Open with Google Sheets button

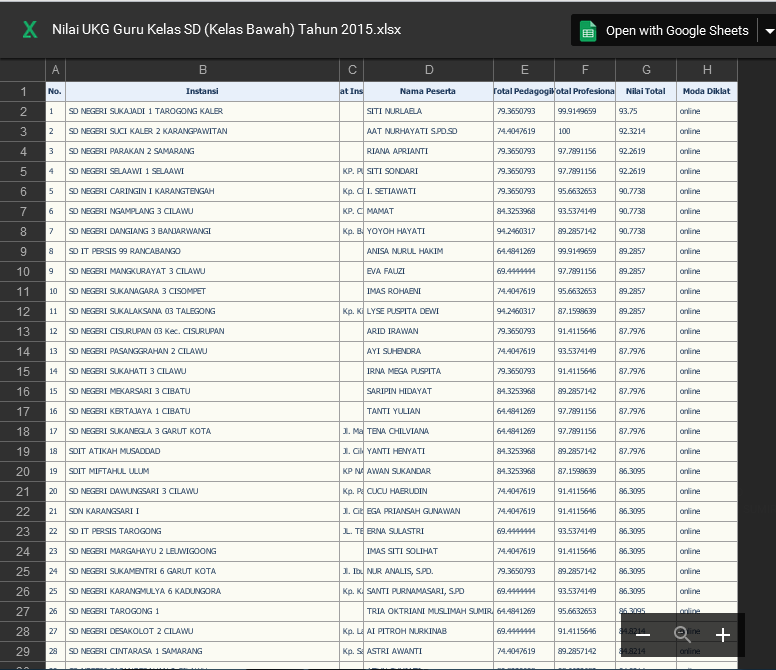point(664,31)
